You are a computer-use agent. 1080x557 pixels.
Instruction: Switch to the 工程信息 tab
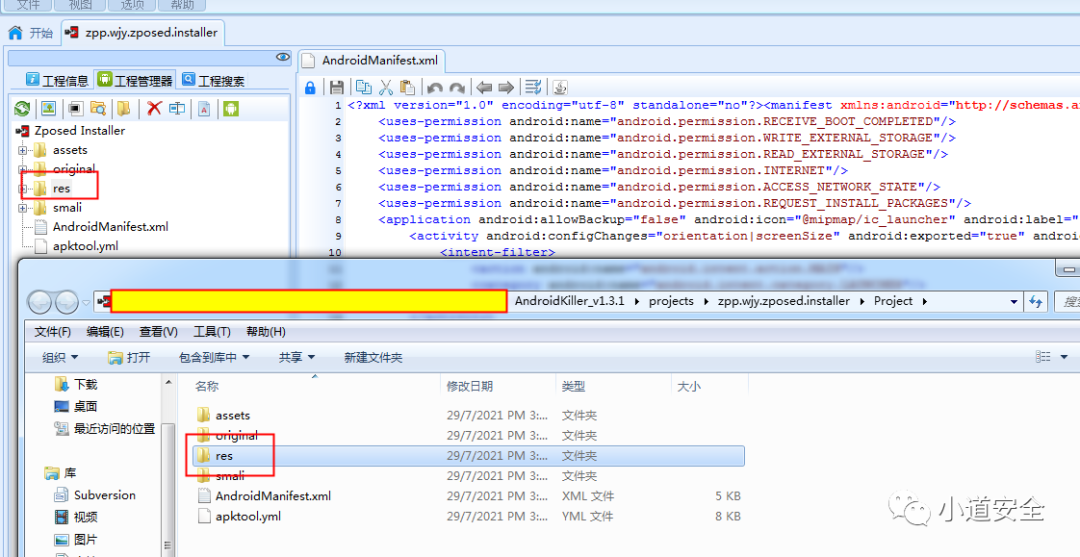pos(57,81)
